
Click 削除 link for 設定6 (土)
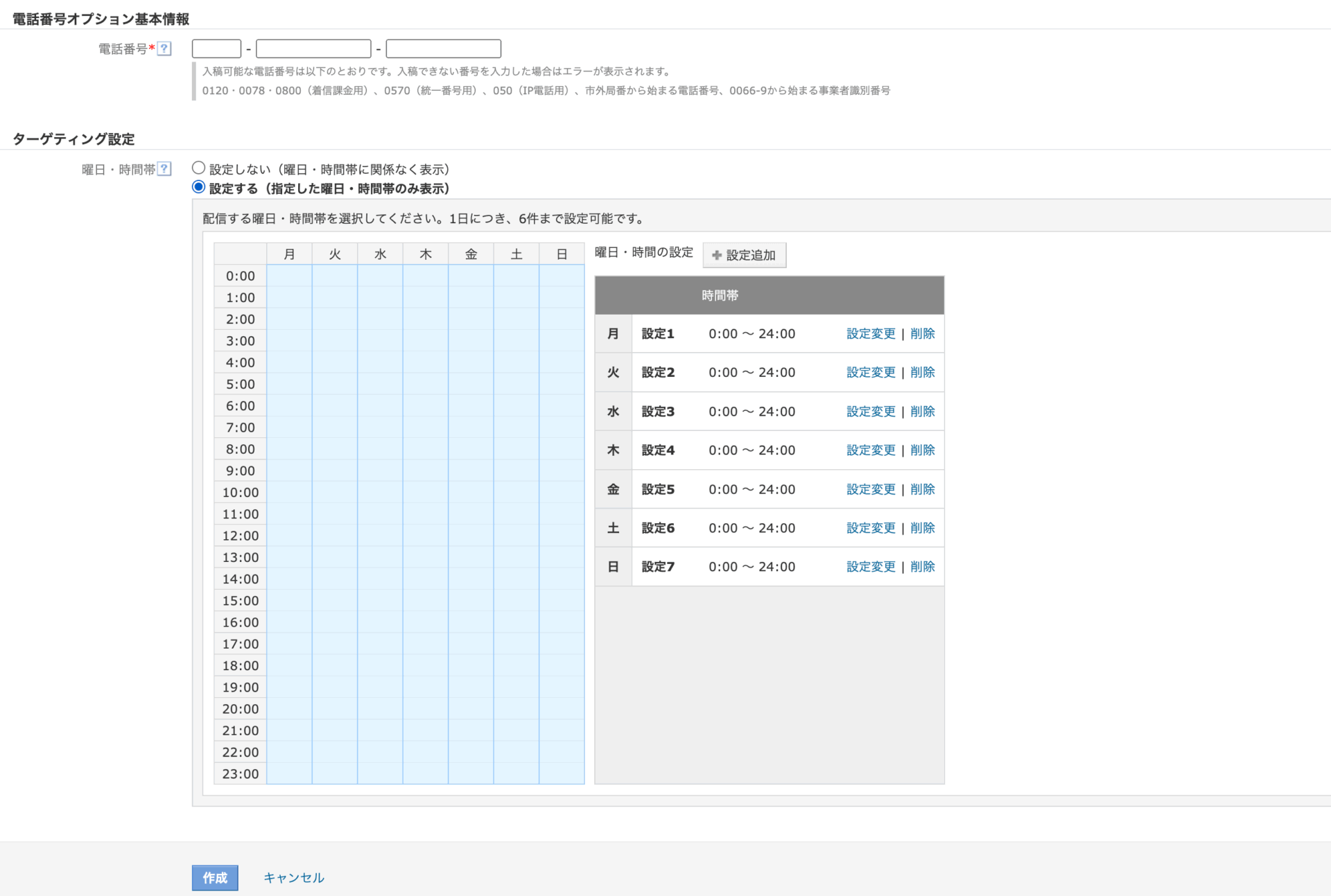[x=923, y=528]
